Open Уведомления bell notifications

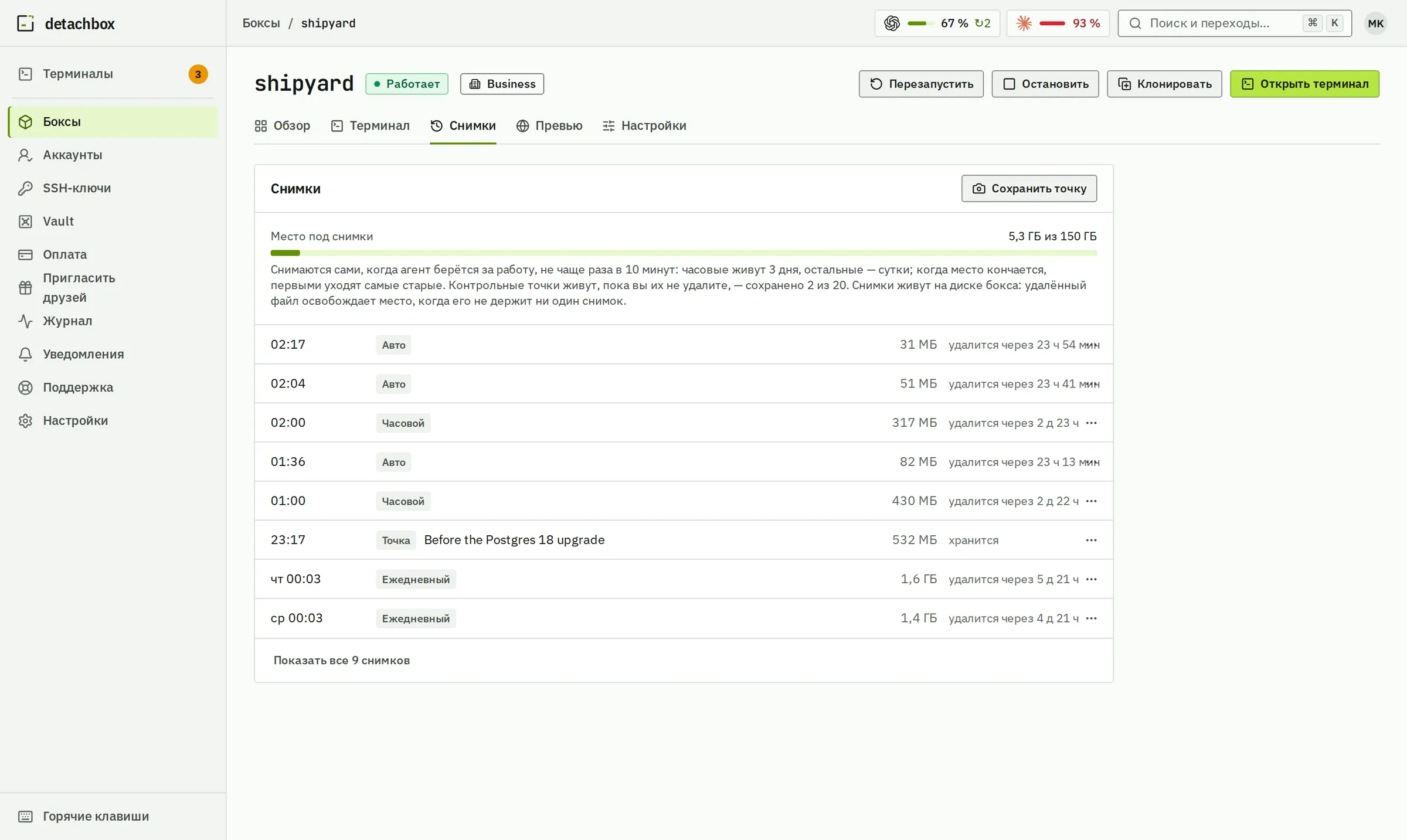click(113, 354)
